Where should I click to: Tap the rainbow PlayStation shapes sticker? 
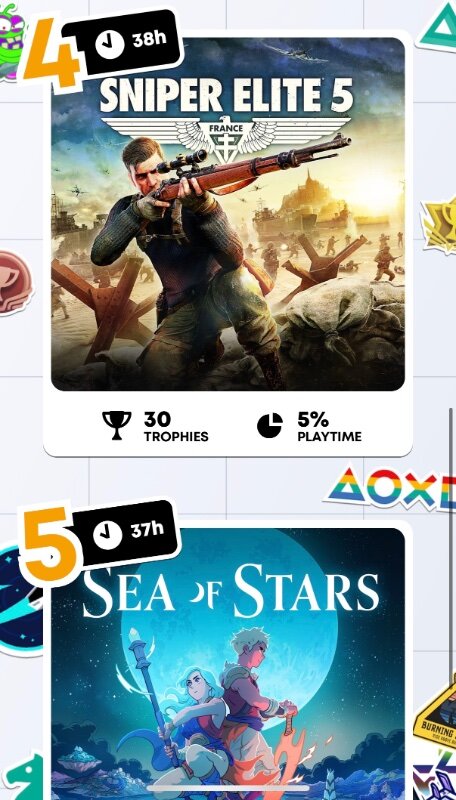[391, 488]
